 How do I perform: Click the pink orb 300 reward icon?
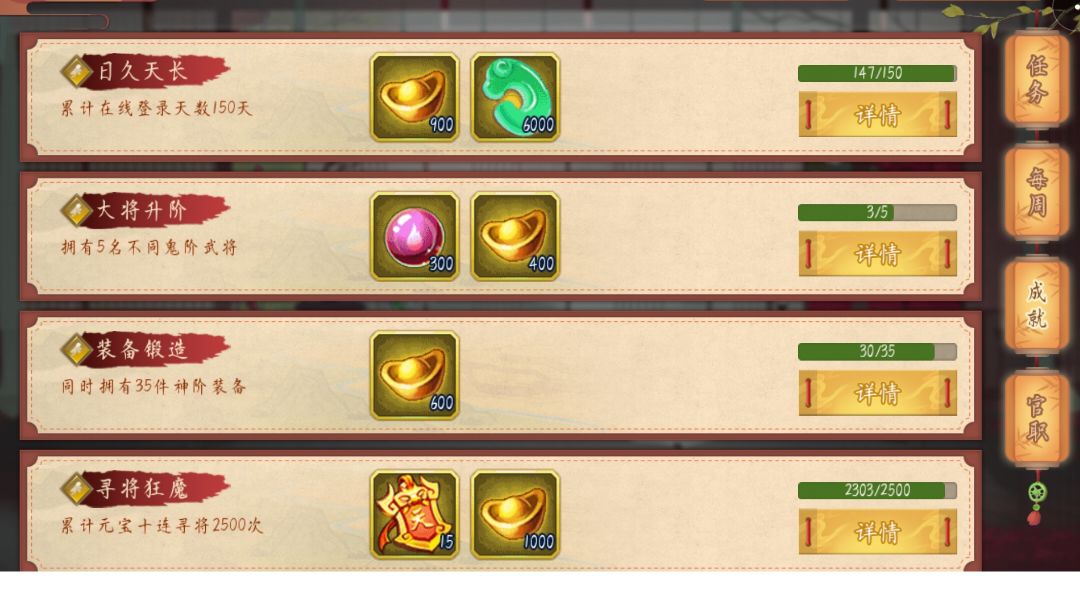click(x=415, y=236)
